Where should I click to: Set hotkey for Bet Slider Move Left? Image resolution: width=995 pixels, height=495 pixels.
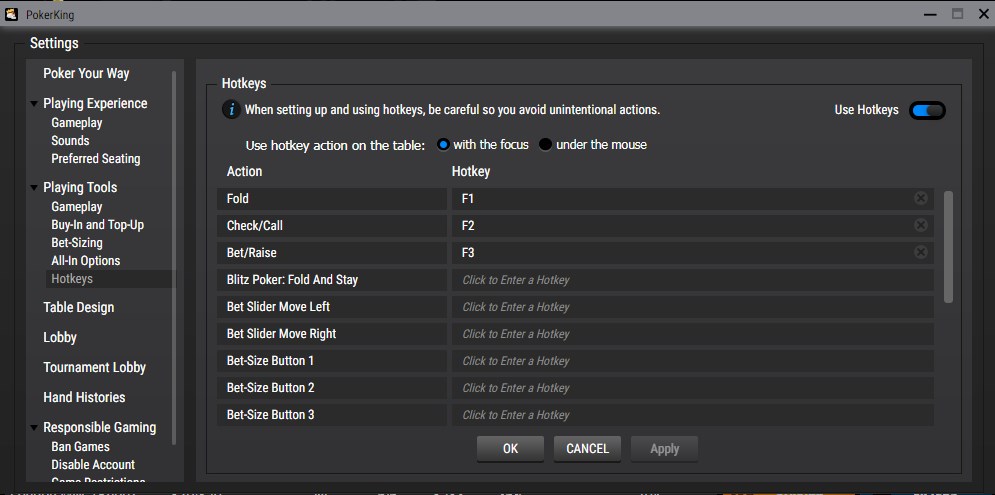(x=692, y=307)
